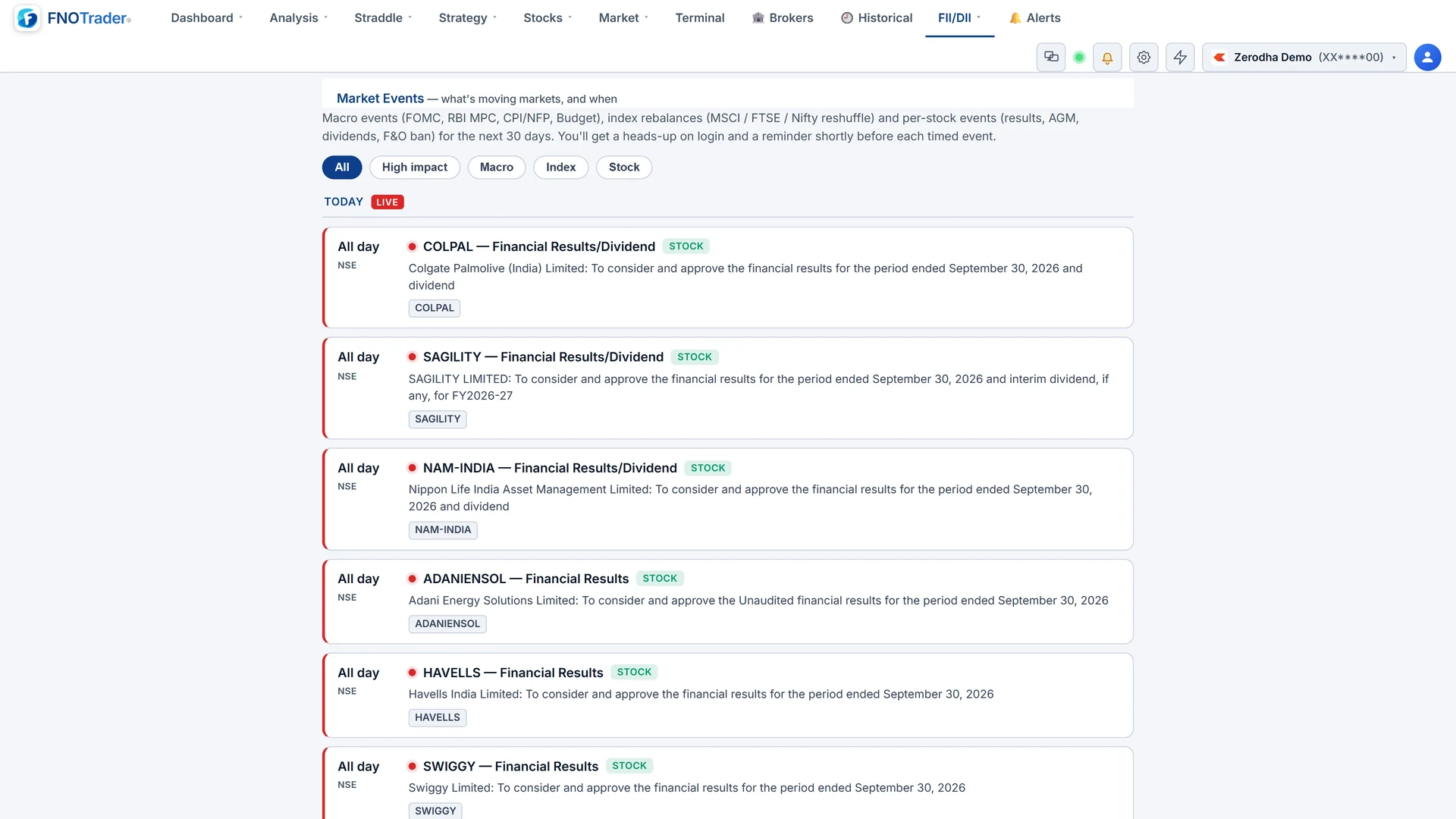Viewport: 1456px width, 819px height.
Task: Click the COLPAL symbol tag
Action: 435,308
